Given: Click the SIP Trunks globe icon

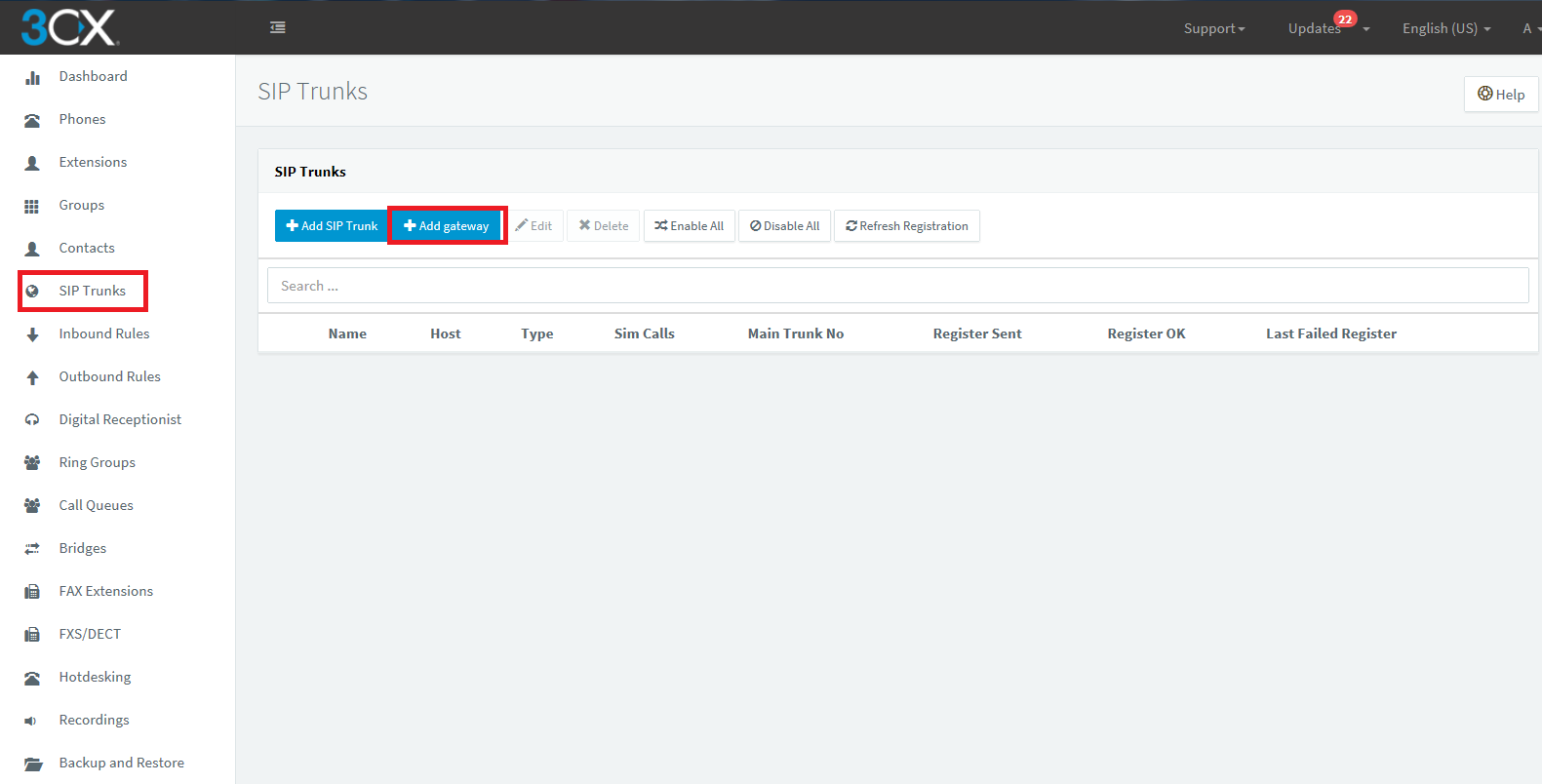Looking at the screenshot, I should tap(32, 291).
